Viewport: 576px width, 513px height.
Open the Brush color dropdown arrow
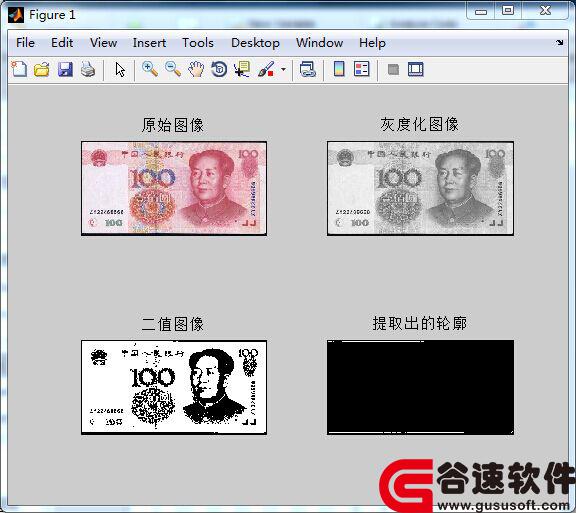283,69
